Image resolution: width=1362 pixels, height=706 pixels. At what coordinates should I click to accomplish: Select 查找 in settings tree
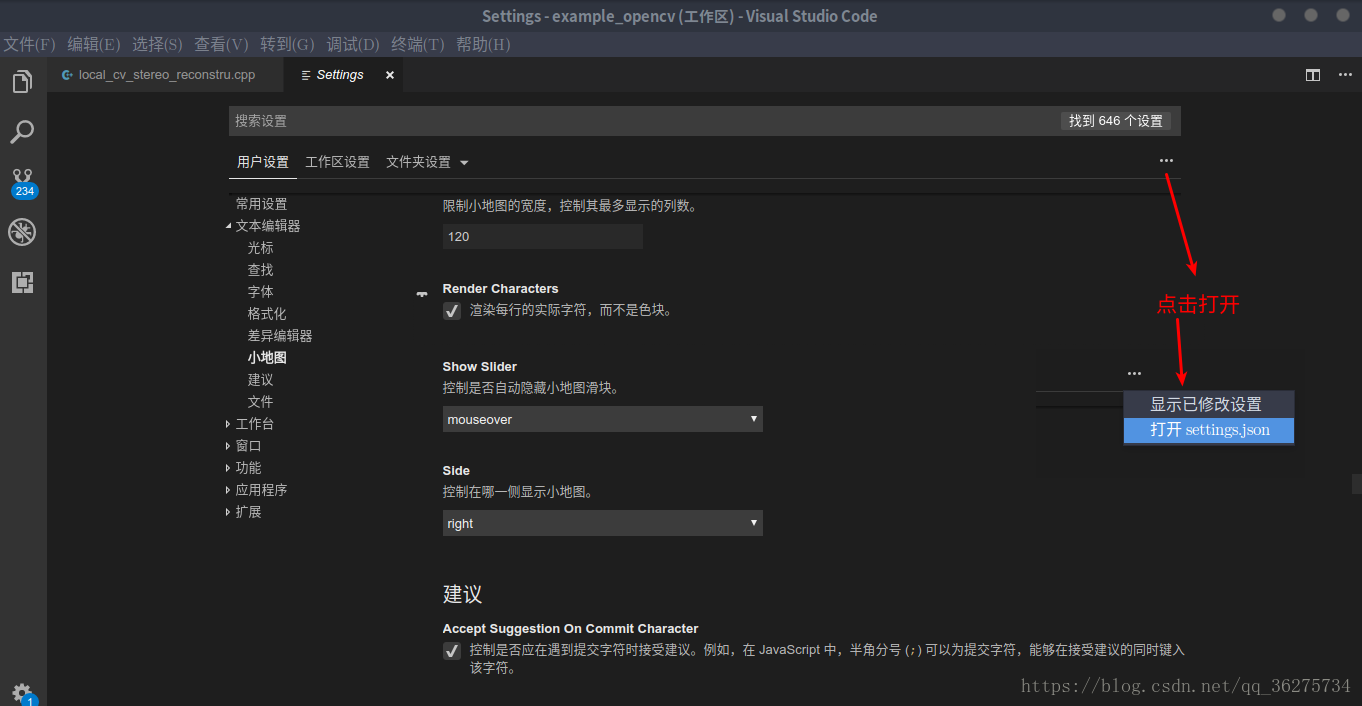(260, 270)
